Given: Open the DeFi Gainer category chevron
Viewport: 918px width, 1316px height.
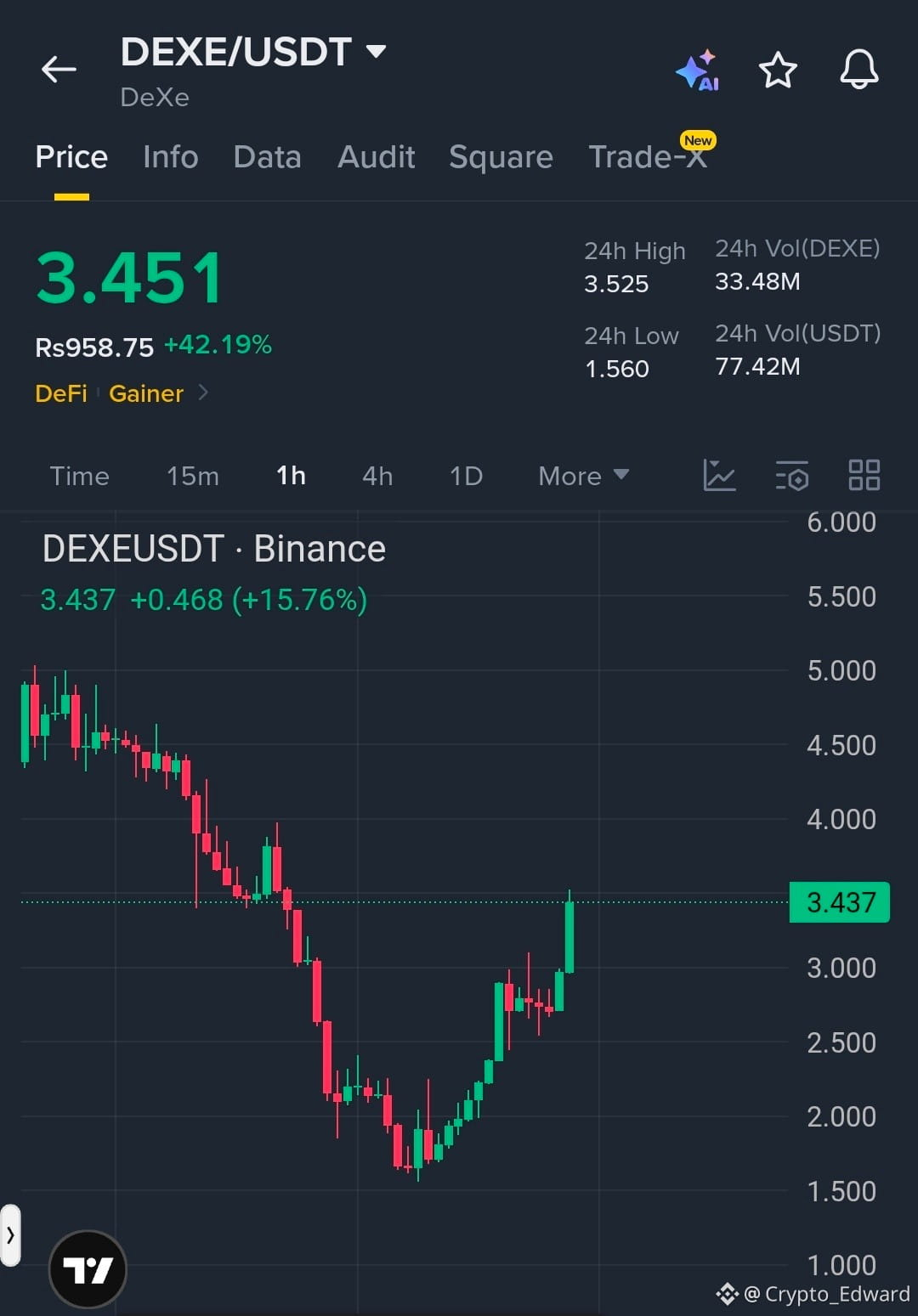Looking at the screenshot, I should [x=202, y=393].
